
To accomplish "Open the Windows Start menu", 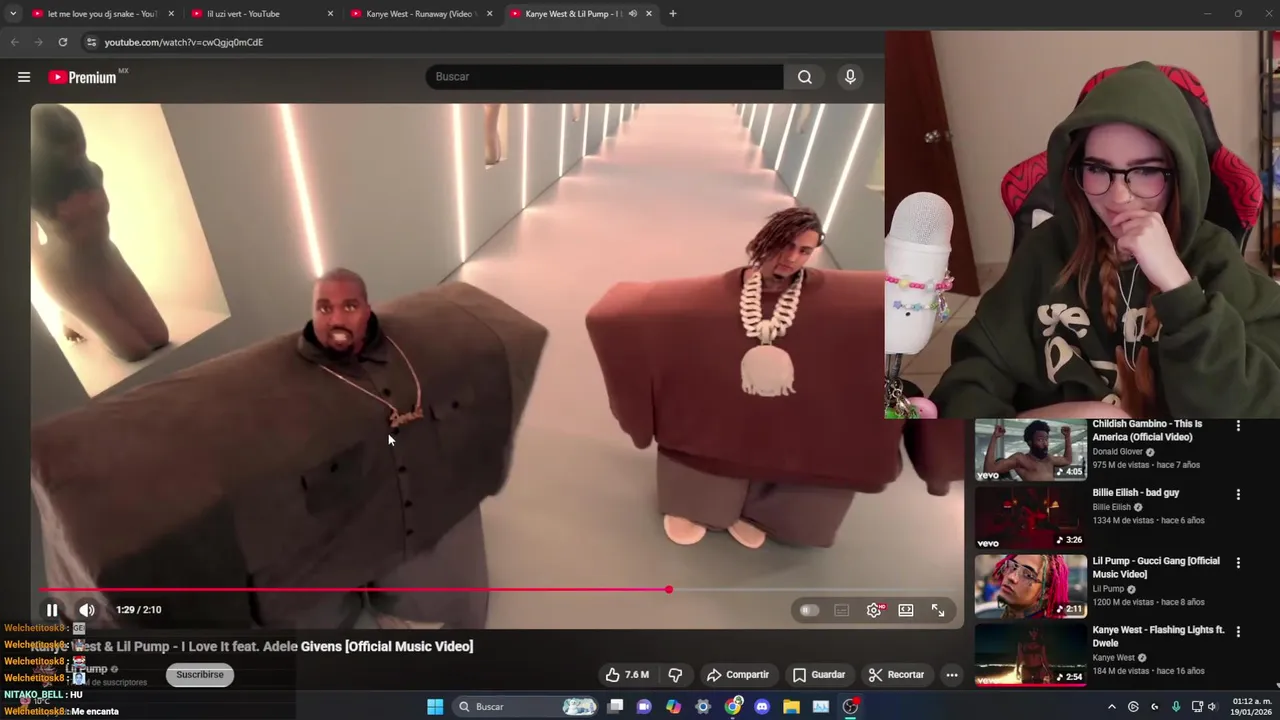I will [435, 707].
